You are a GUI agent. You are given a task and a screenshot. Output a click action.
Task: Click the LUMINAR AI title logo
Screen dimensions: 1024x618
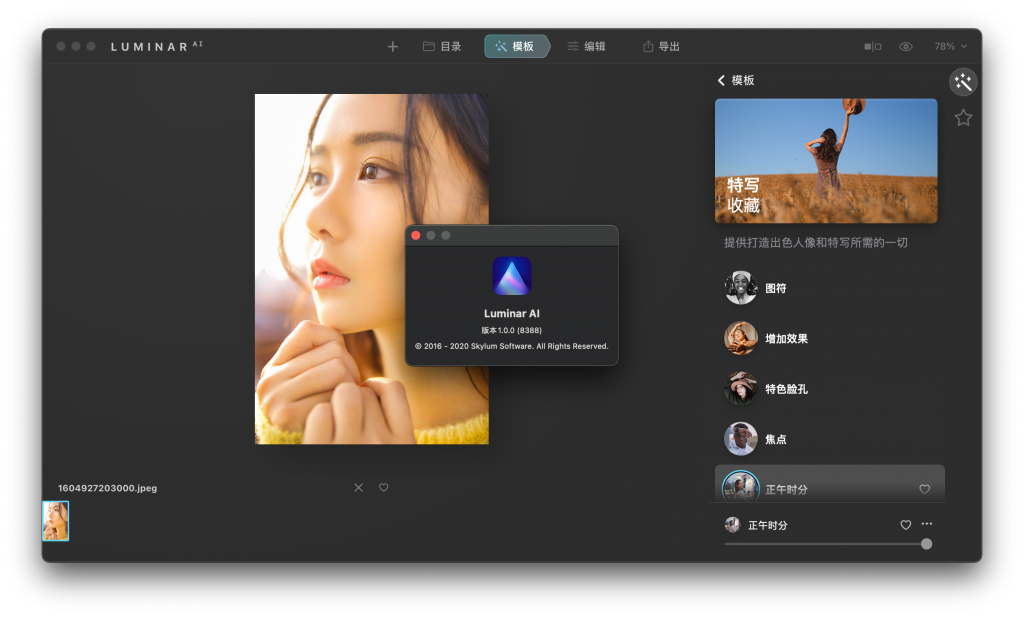pyautogui.click(x=157, y=46)
